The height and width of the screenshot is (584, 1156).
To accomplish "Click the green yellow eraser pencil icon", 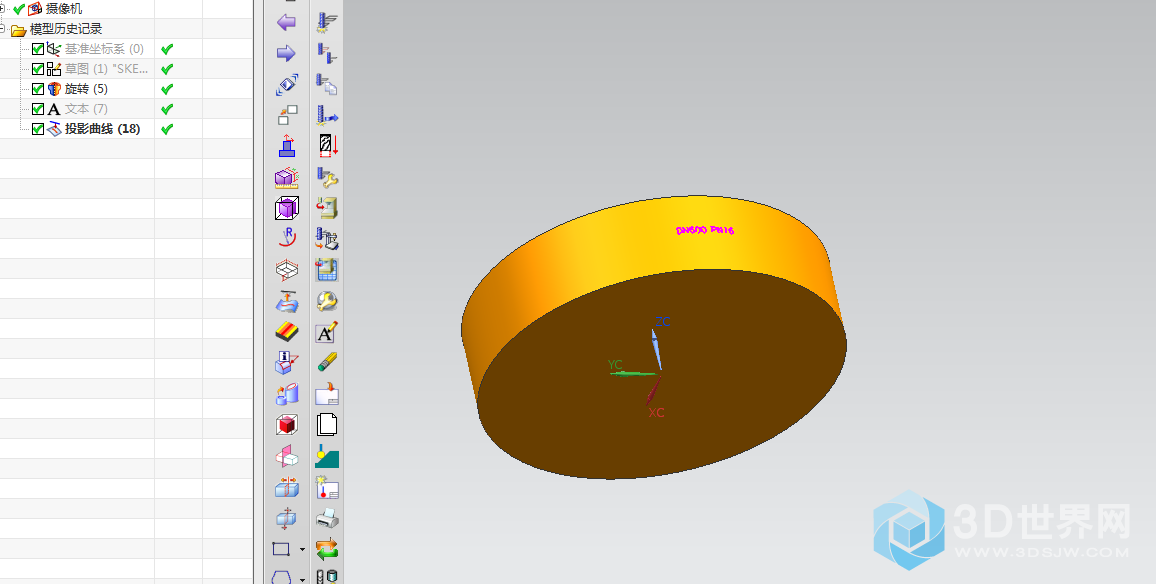I will click(327, 362).
